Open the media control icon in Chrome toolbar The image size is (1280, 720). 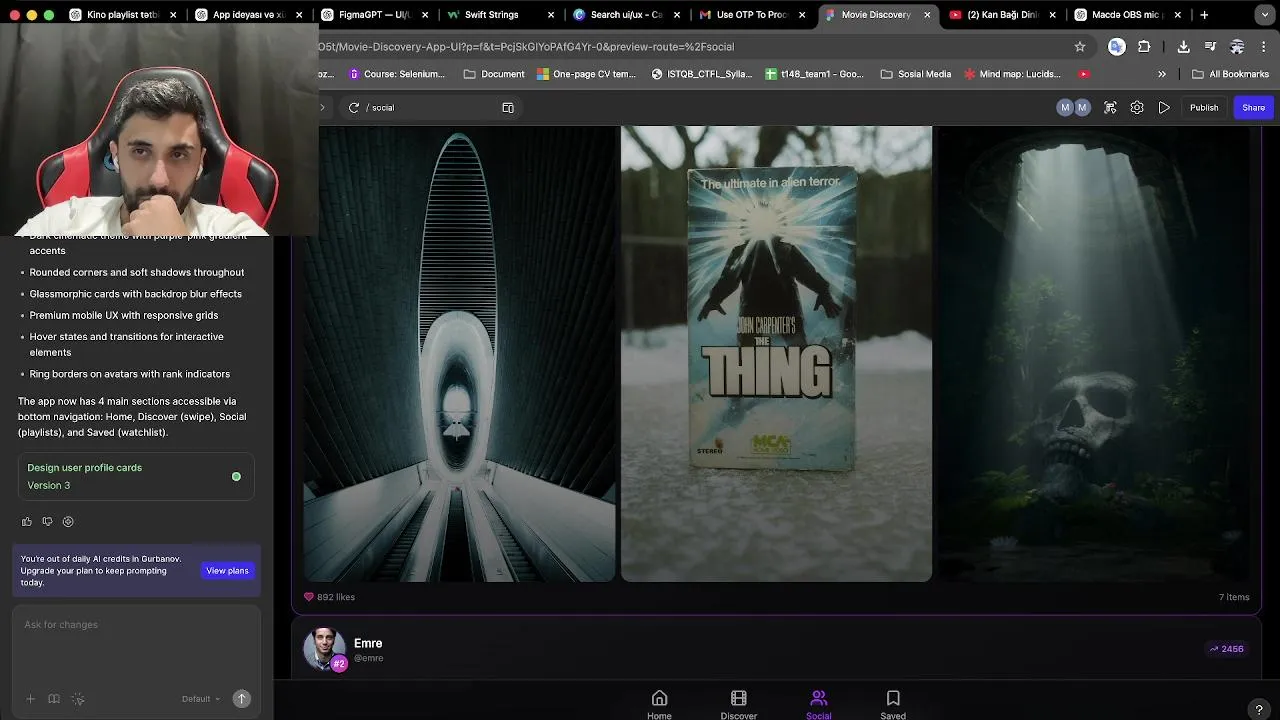(1210, 46)
